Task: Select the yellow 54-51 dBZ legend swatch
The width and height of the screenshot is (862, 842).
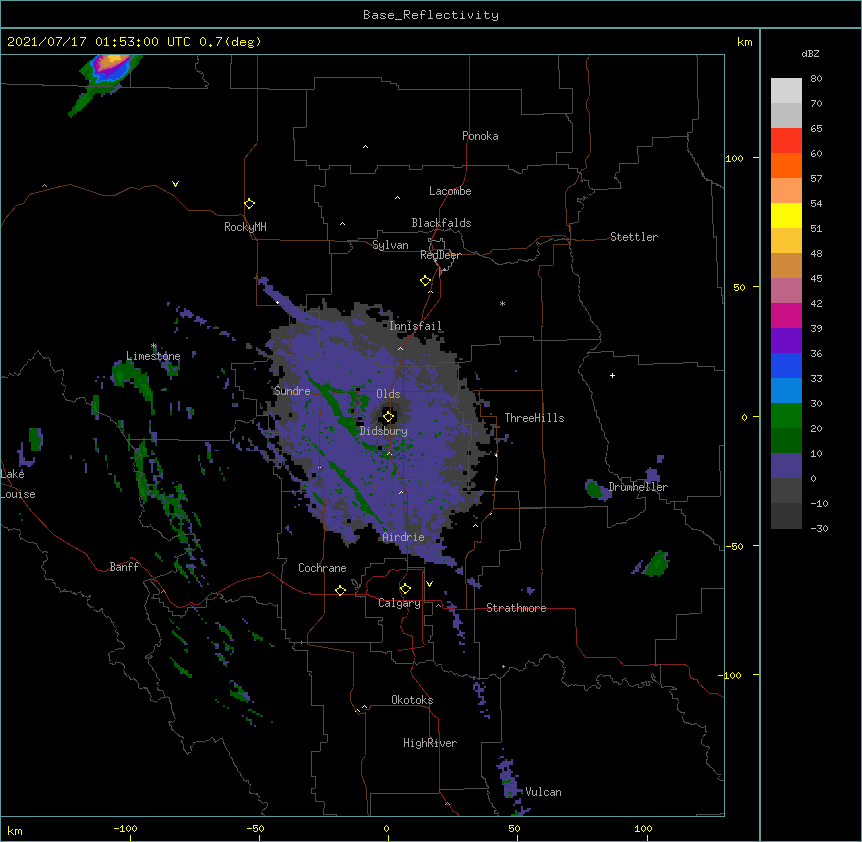Action: 786,215
